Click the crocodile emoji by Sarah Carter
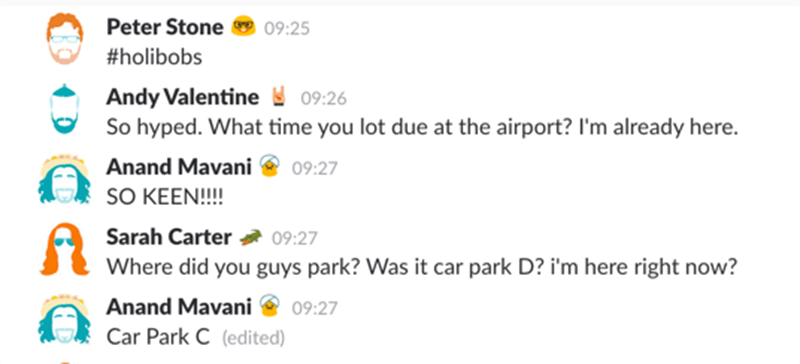 click(x=251, y=237)
